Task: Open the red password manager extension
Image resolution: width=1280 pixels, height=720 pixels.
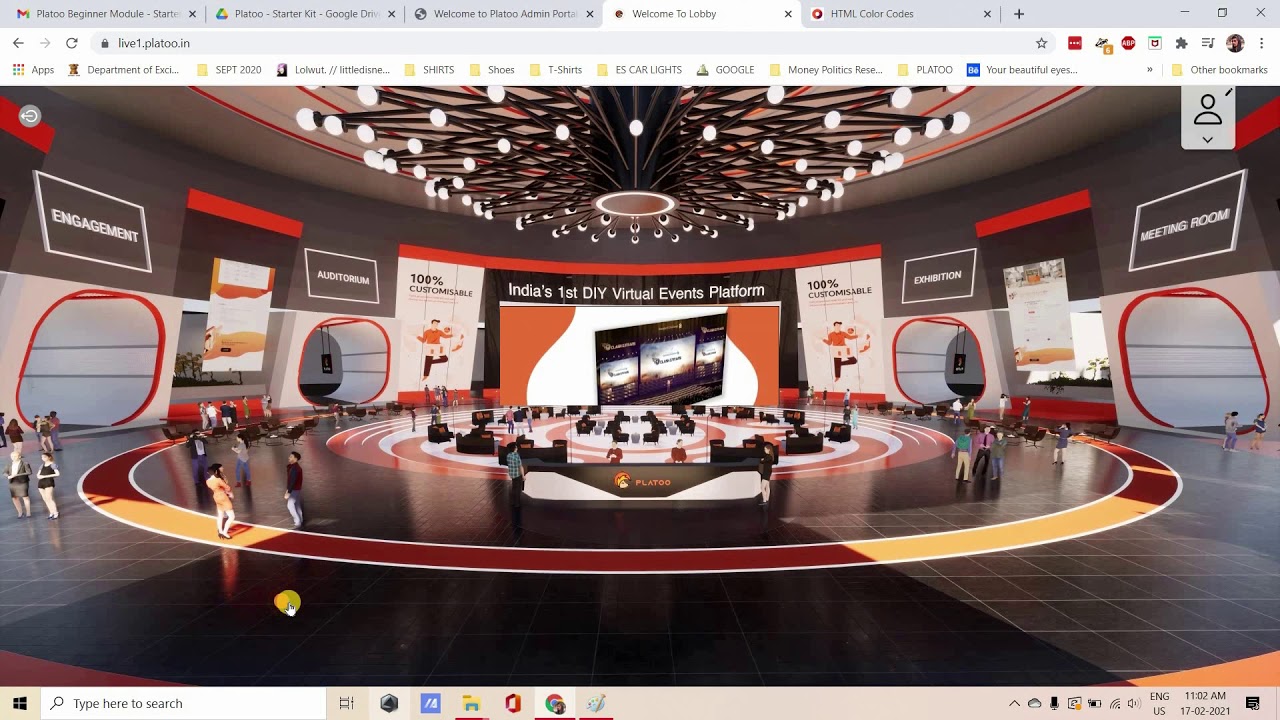Action: [1075, 43]
